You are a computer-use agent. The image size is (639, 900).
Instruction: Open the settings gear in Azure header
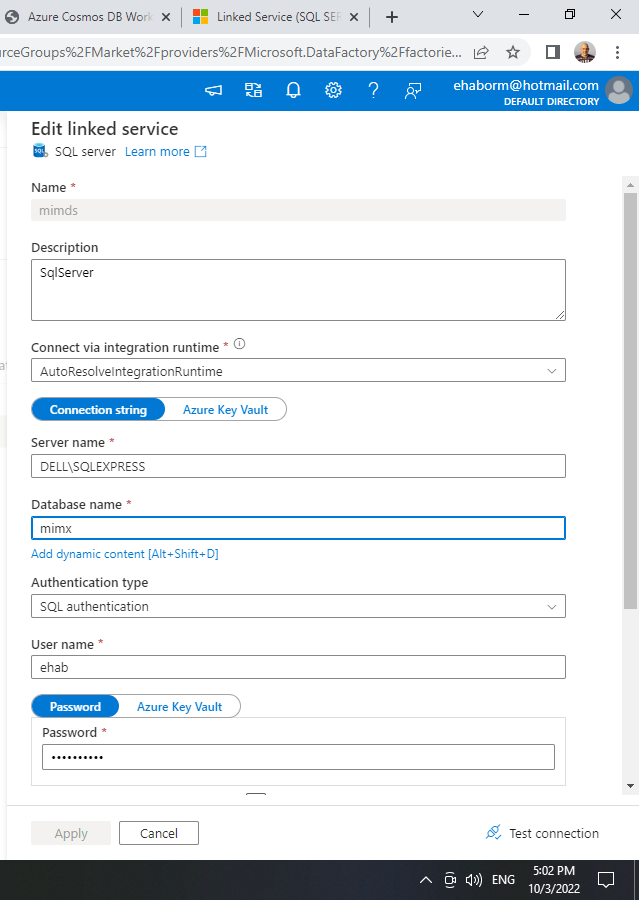pyautogui.click(x=333, y=90)
